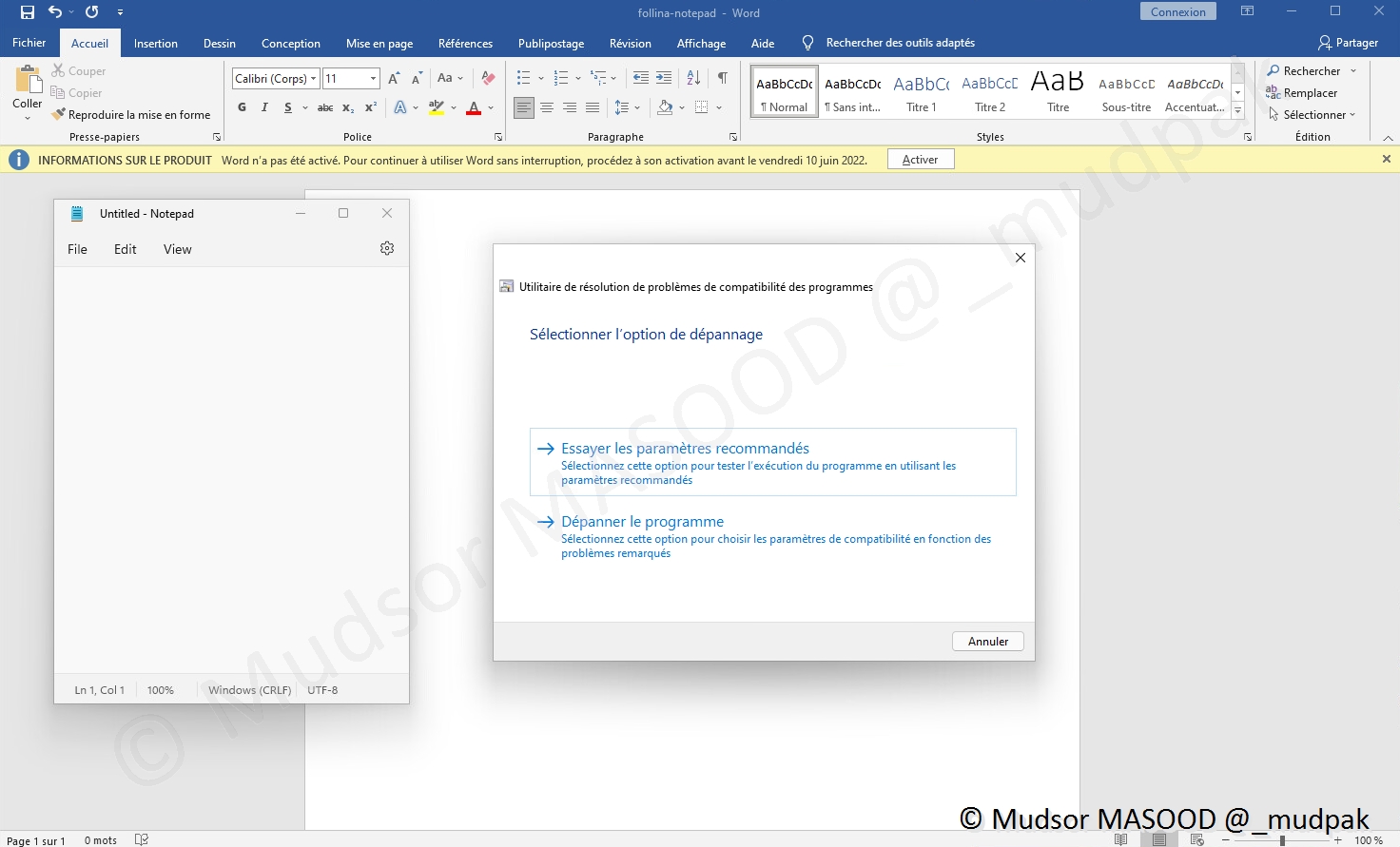Click the bullet list icon
Screen dimensions: 1400x847
523,78
